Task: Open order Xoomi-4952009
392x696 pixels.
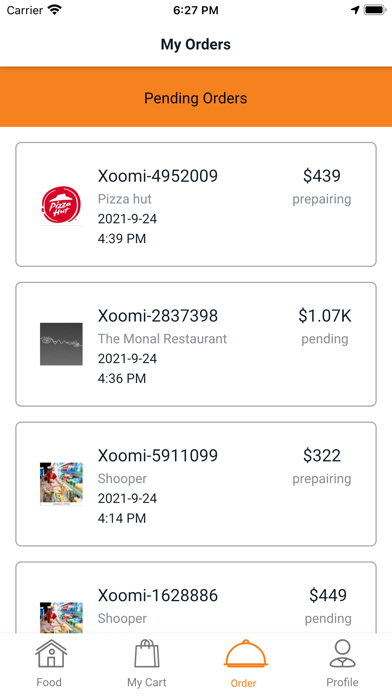Action: (196, 204)
